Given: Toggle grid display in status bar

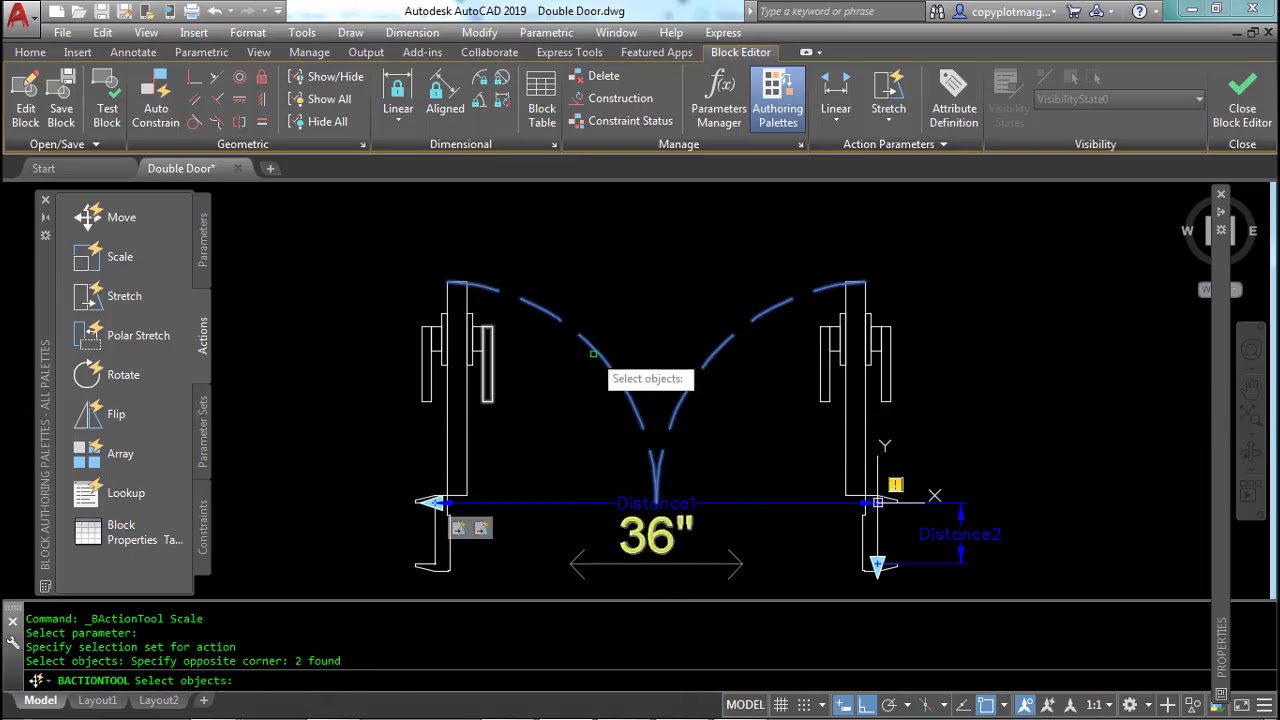Looking at the screenshot, I should click(x=781, y=704).
